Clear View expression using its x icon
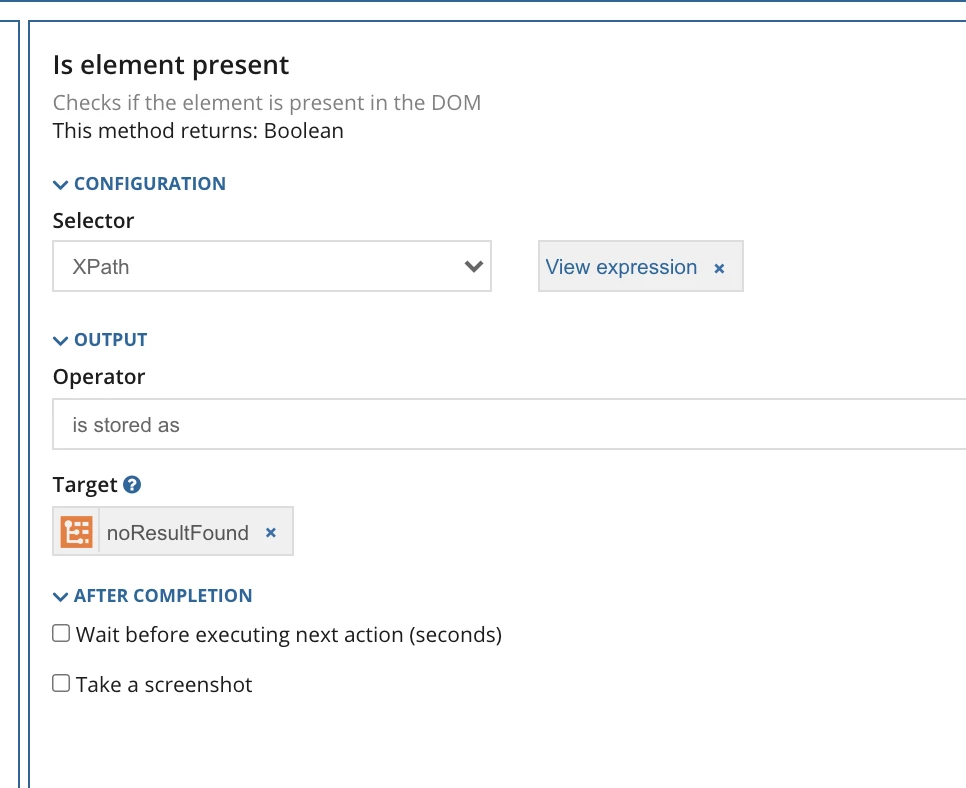The width and height of the screenshot is (966, 788). coord(719,268)
